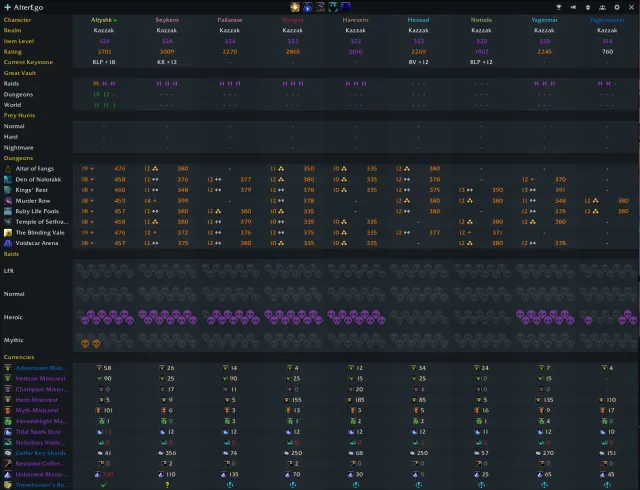640x490 pixels.
Task: Click Seykero's current keystone KR +12
Action: 167,62
